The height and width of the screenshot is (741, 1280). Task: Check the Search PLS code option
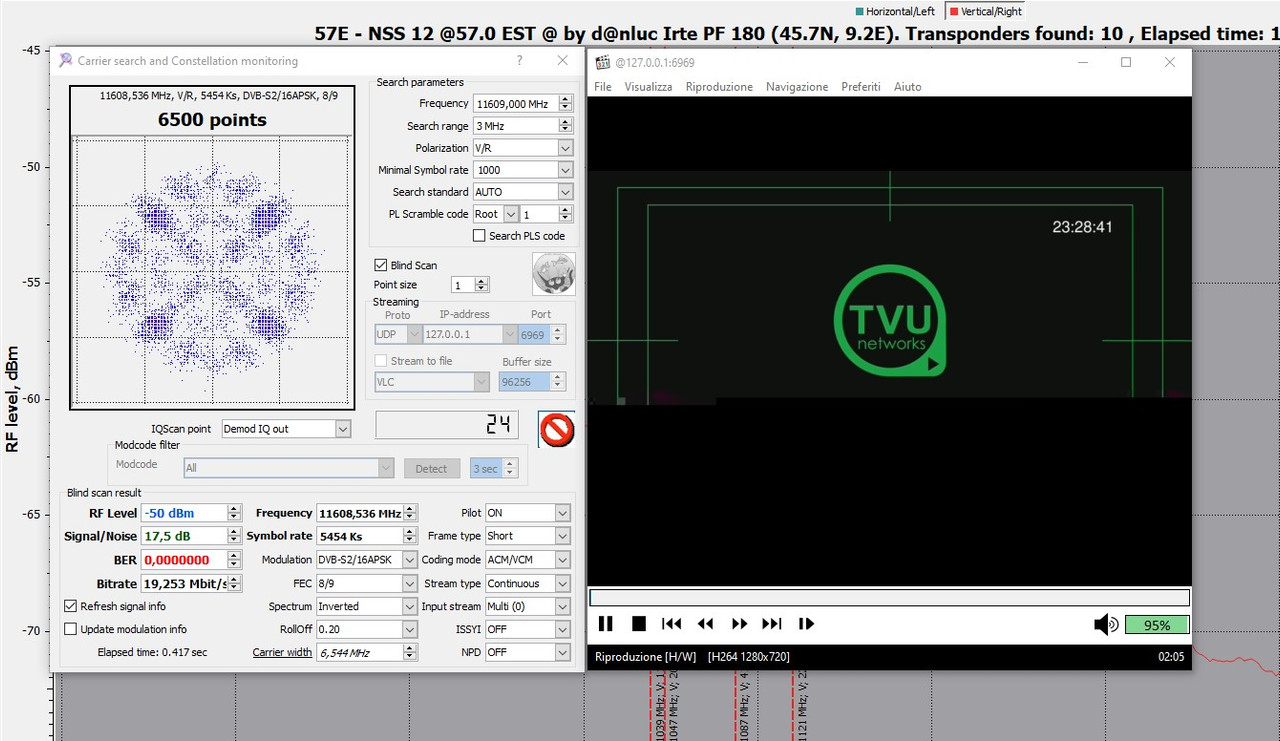click(477, 235)
